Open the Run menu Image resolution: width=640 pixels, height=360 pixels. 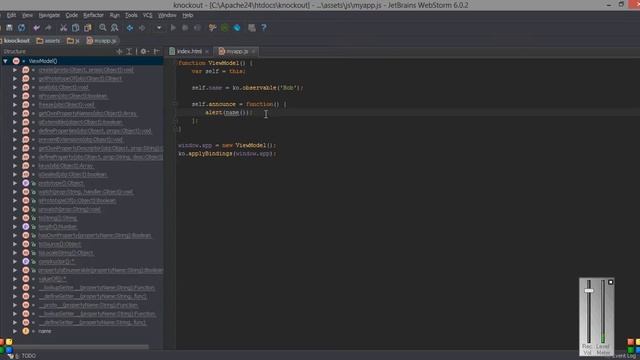tap(115, 15)
